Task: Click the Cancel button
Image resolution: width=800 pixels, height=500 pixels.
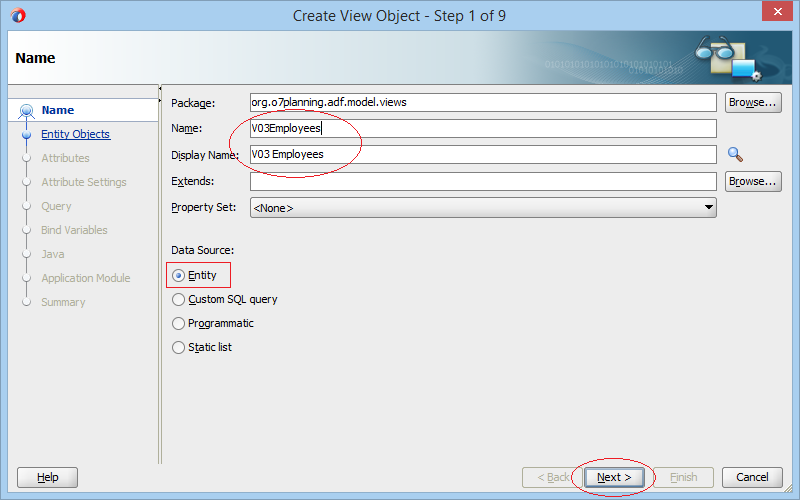Action: pos(752,478)
